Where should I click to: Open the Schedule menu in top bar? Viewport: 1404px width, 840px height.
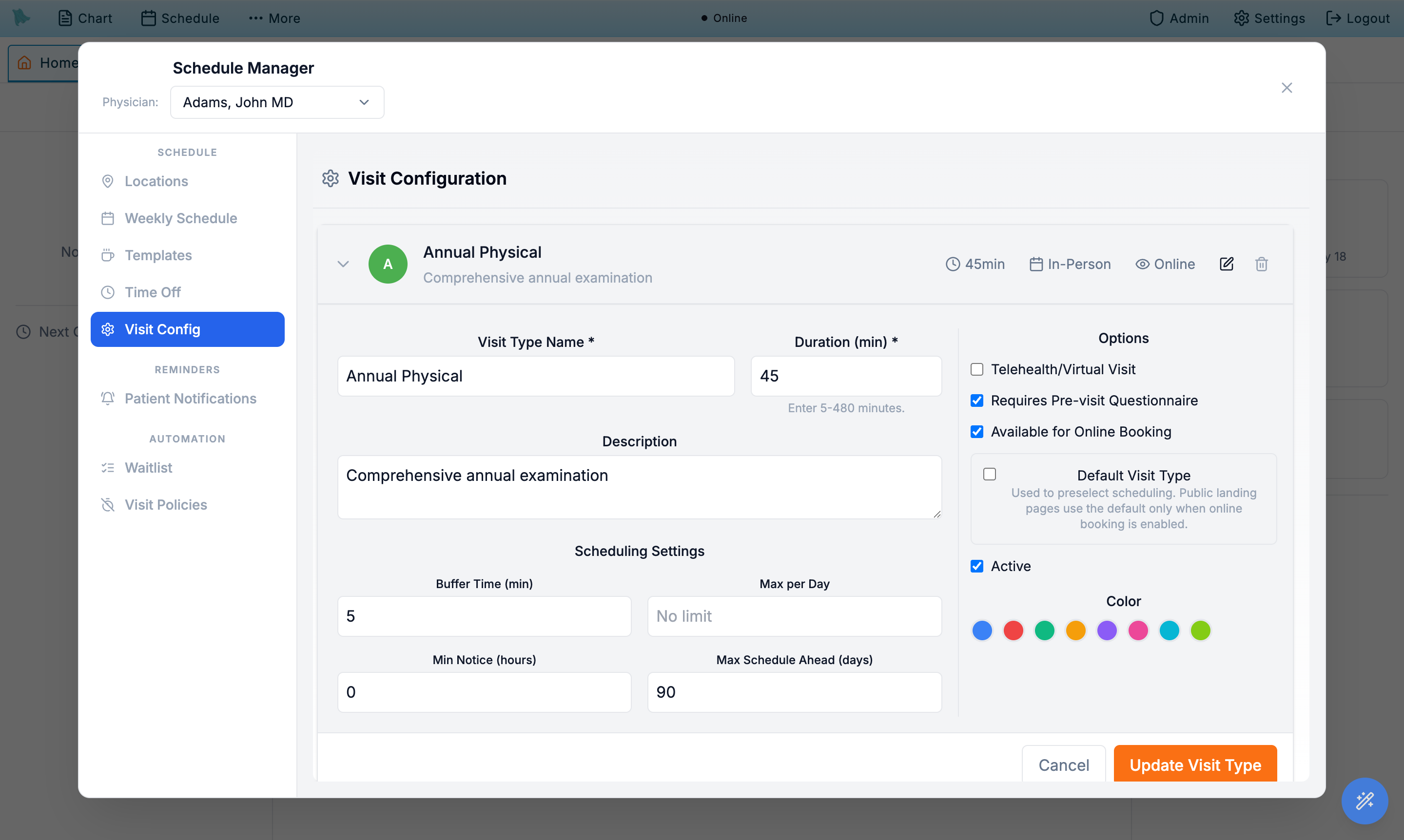(180, 18)
